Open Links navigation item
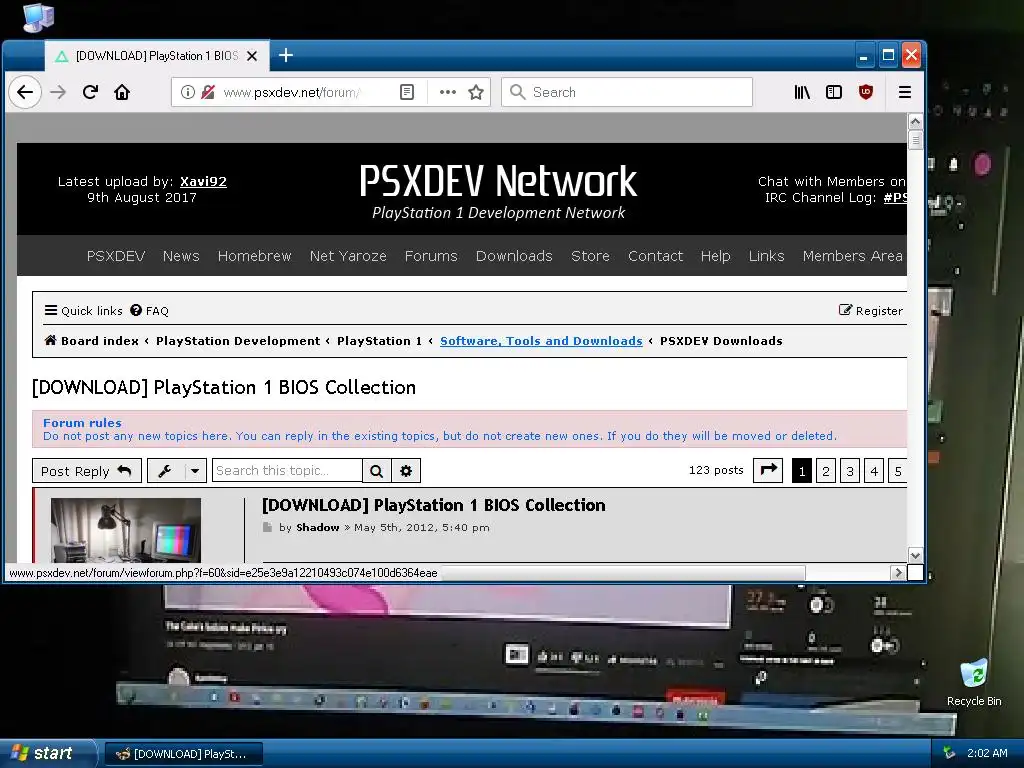The height and width of the screenshot is (768, 1024). 766,256
